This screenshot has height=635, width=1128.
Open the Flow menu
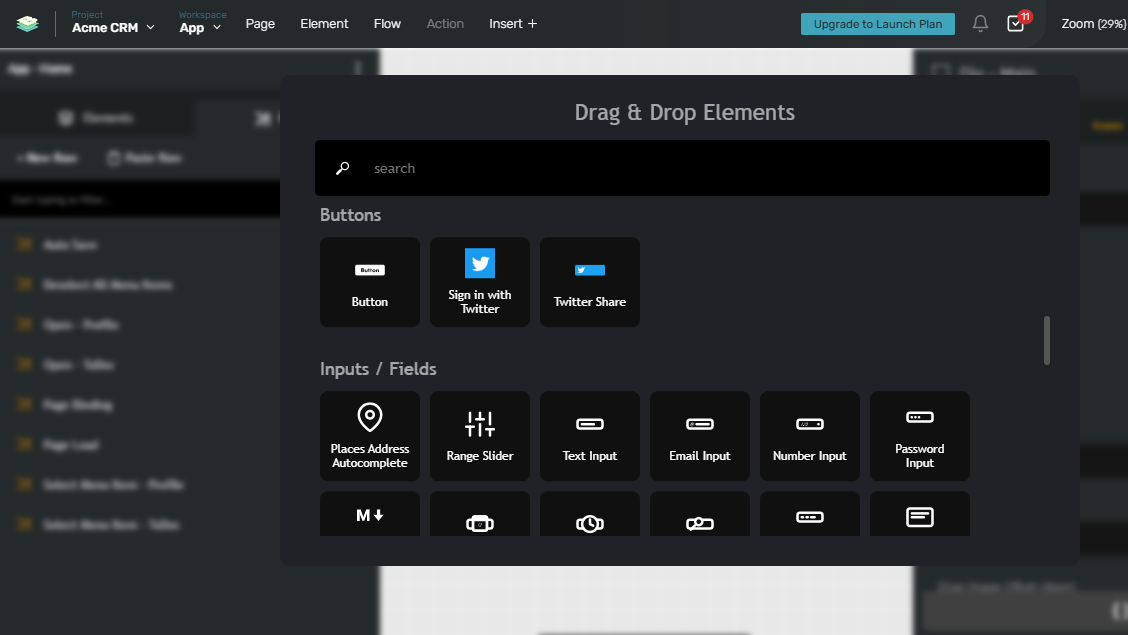tap(387, 24)
